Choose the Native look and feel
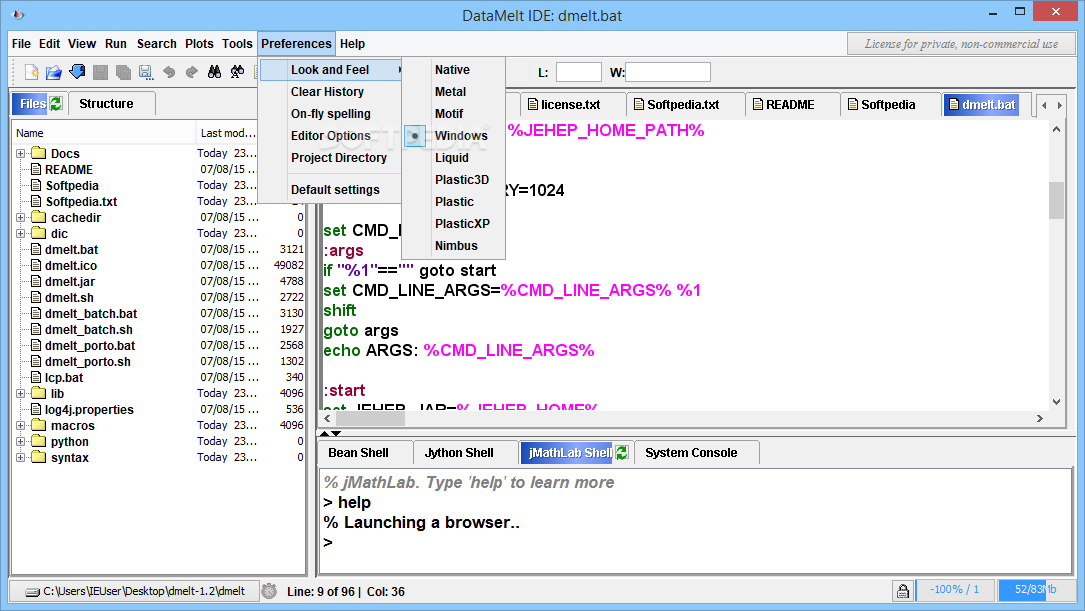This screenshot has width=1085, height=611. click(x=452, y=70)
